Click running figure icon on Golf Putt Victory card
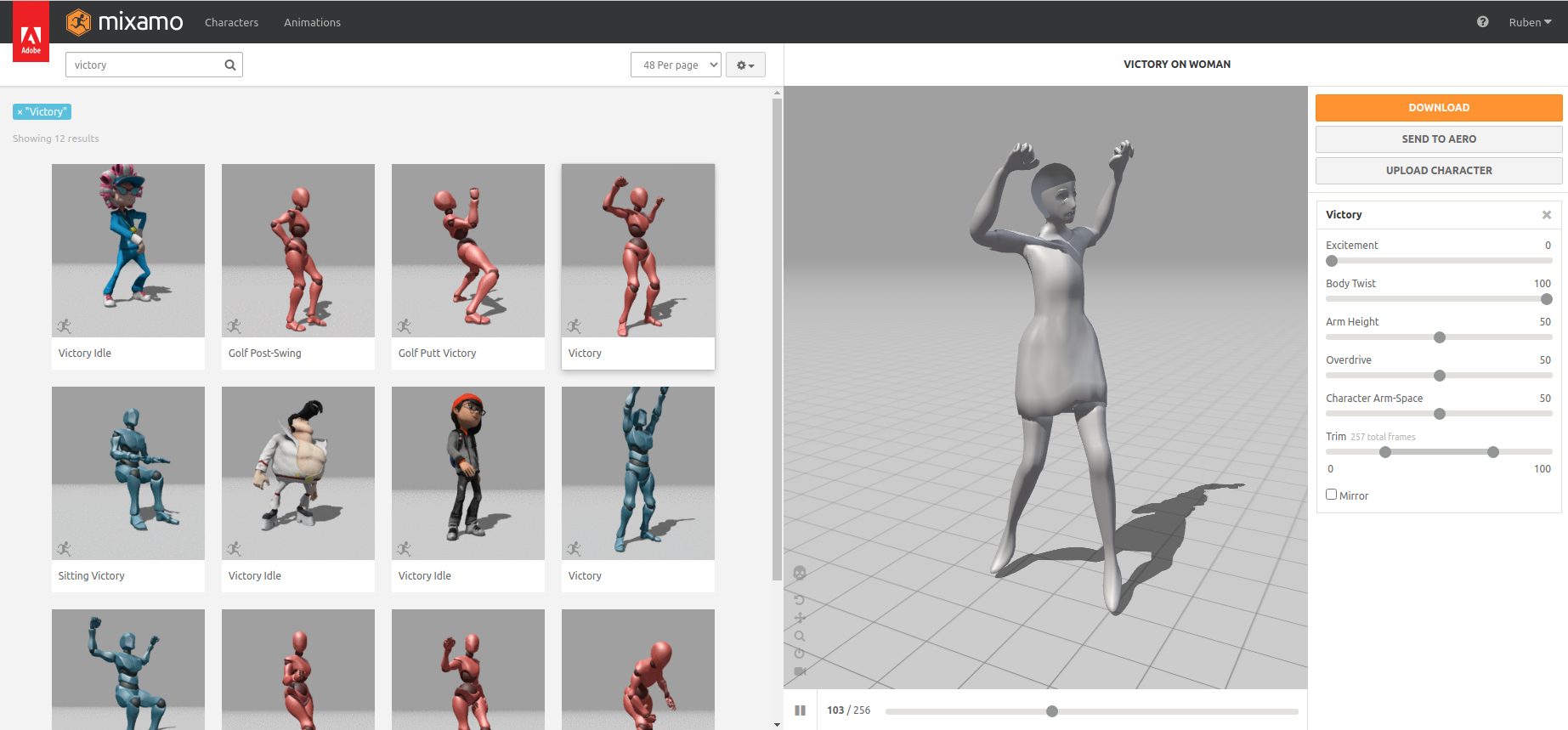This screenshot has height=730, width=1568. (x=404, y=326)
